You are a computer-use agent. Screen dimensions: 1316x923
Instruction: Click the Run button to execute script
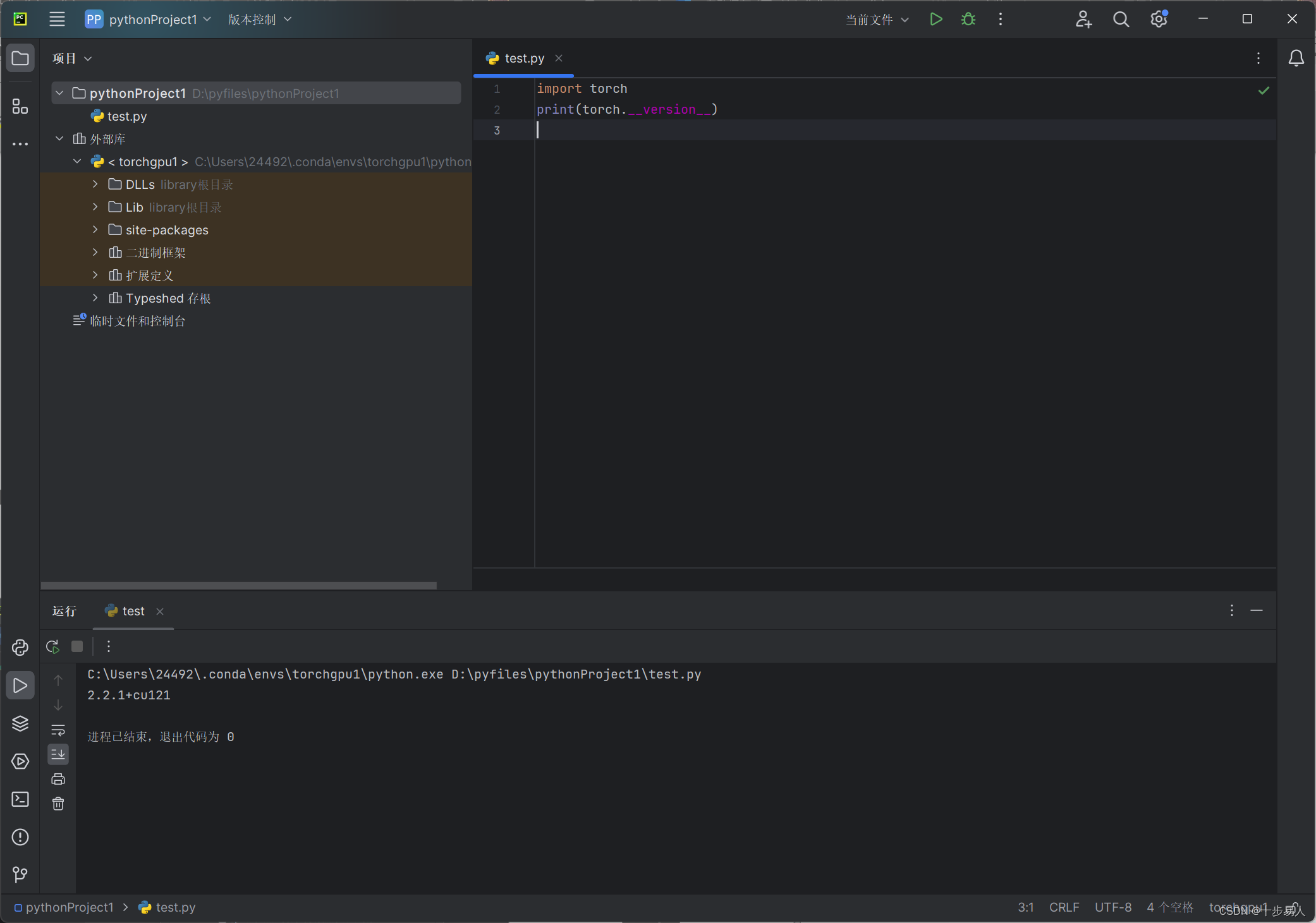[935, 19]
